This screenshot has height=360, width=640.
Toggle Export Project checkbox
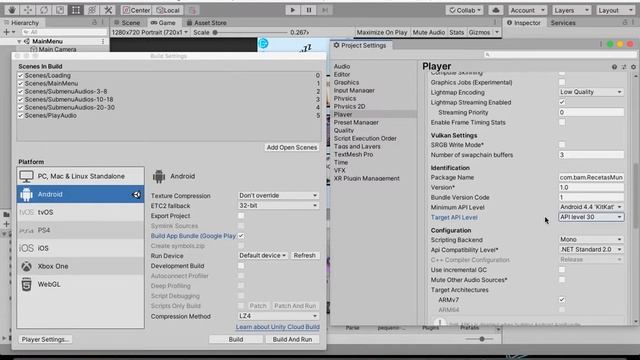click(x=241, y=216)
